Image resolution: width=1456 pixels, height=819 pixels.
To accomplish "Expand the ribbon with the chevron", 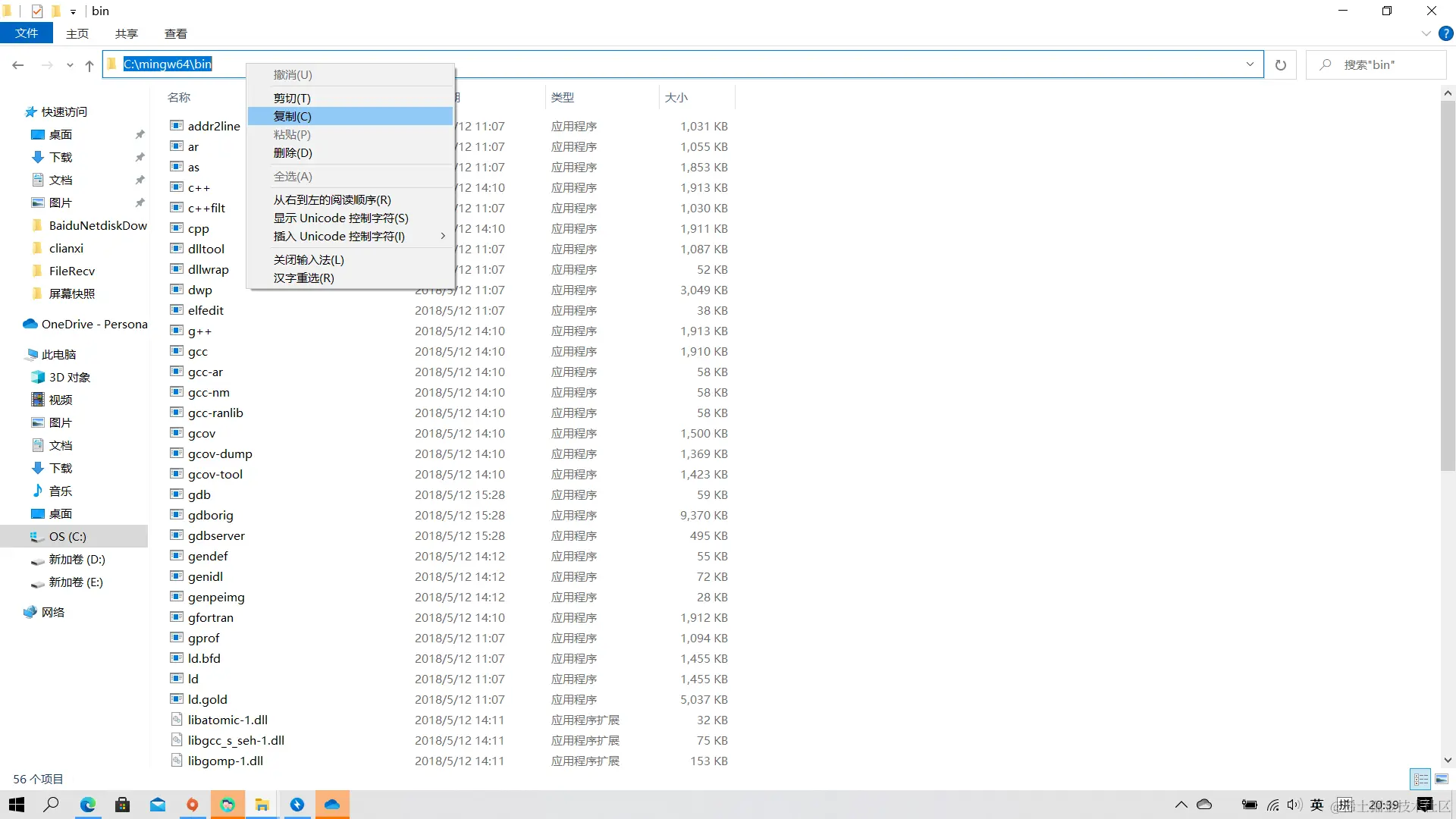I will [x=1426, y=34].
